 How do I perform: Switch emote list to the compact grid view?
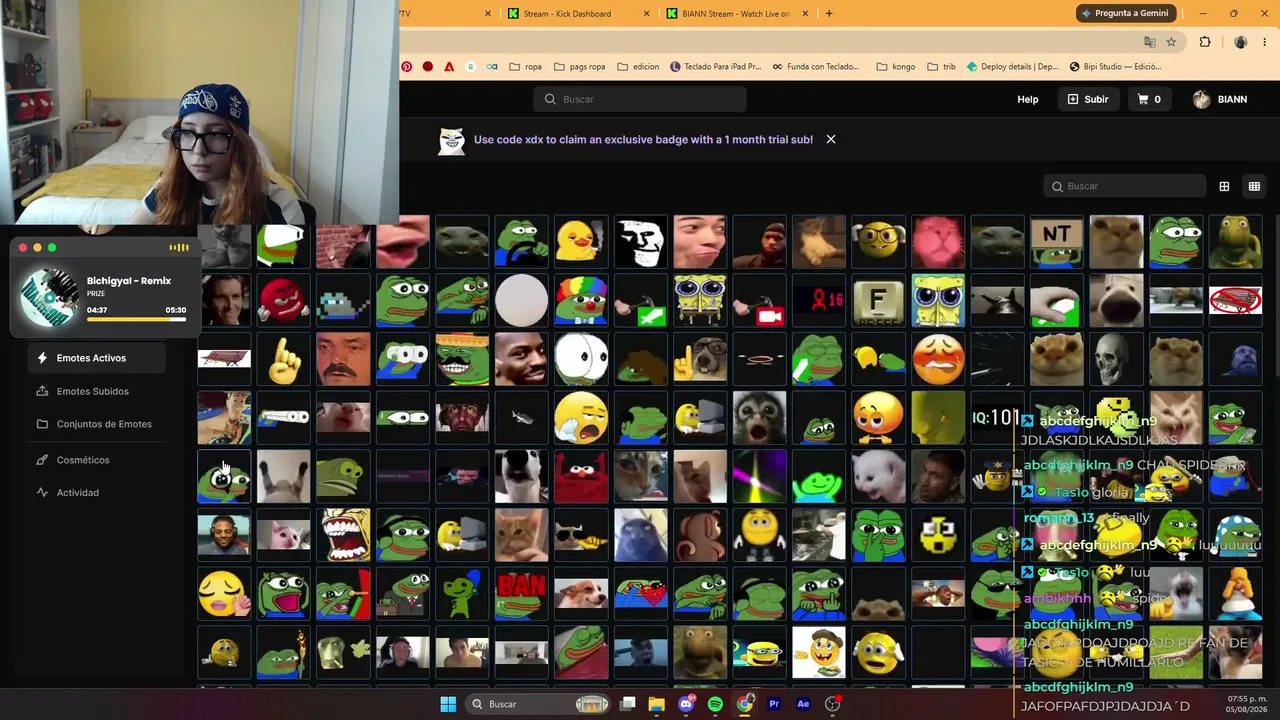pos(1254,186)
